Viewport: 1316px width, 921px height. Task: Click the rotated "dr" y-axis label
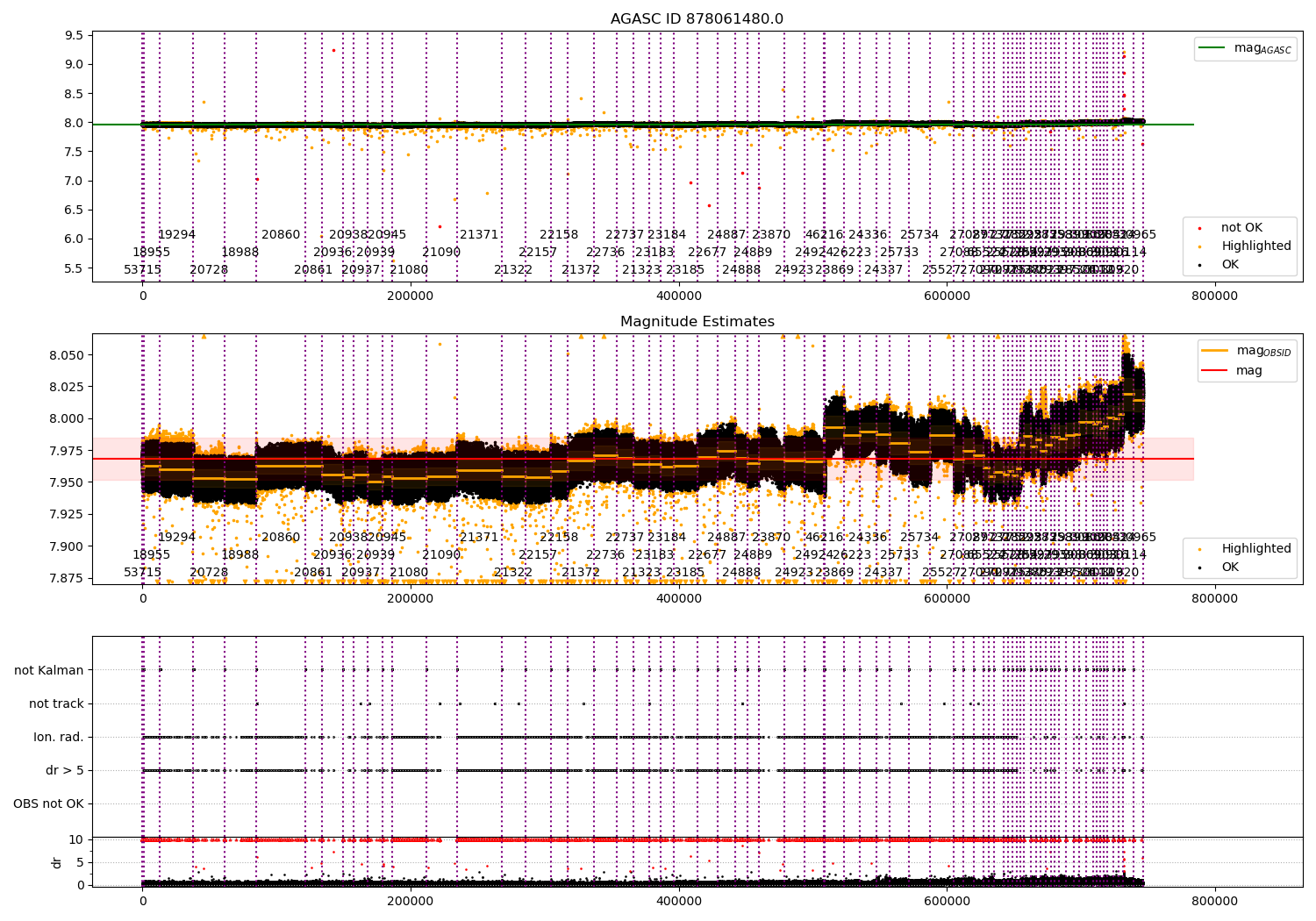(x=57, y=862)
